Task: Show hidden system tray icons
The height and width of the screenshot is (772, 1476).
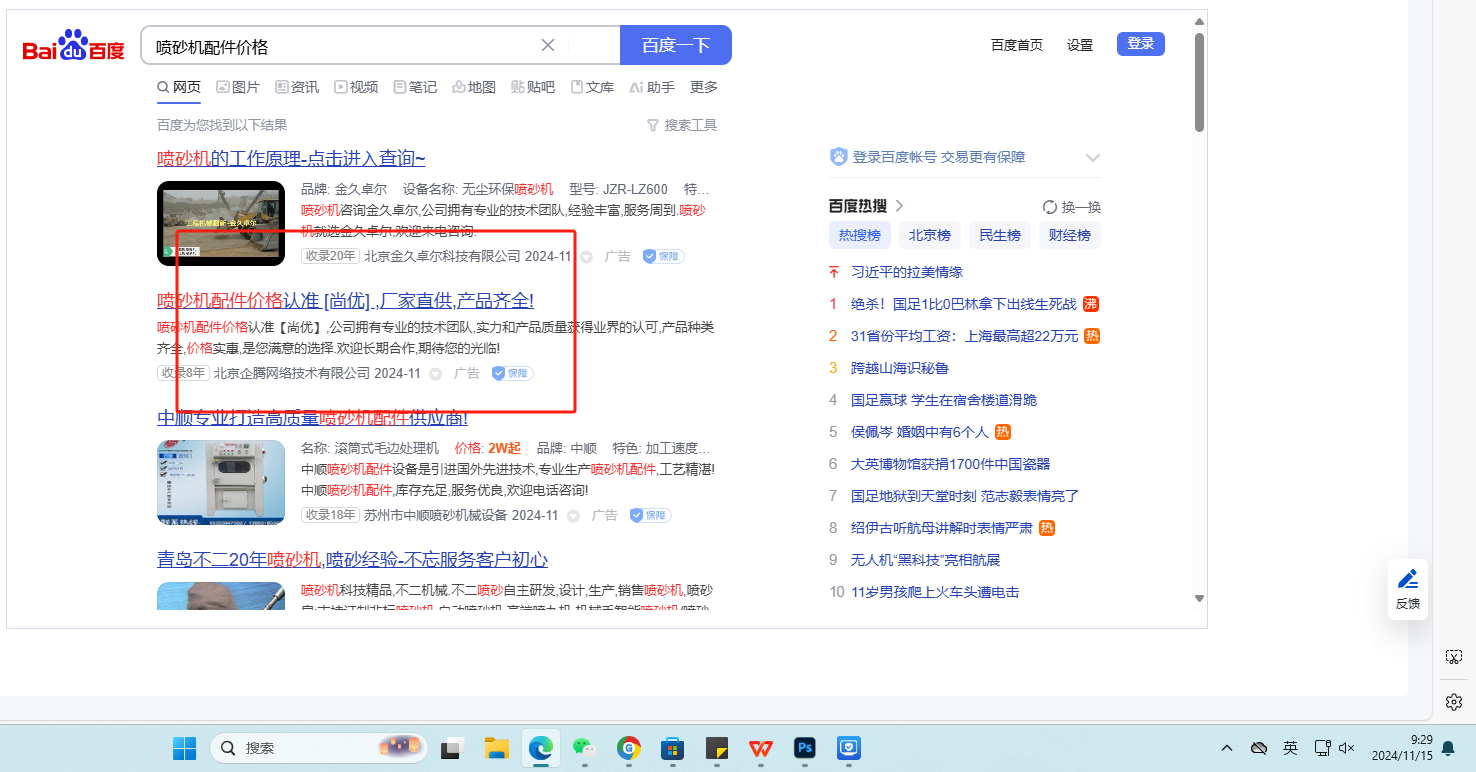Action: (x=1227, y=748)
